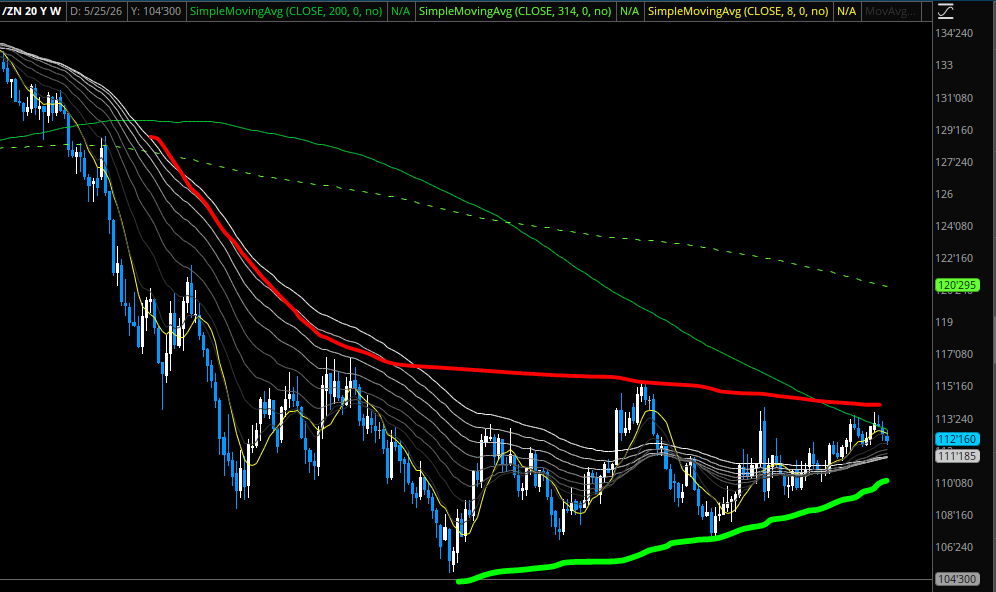
Task: Click the 127'240 price axis label
Action: [954, 162]
